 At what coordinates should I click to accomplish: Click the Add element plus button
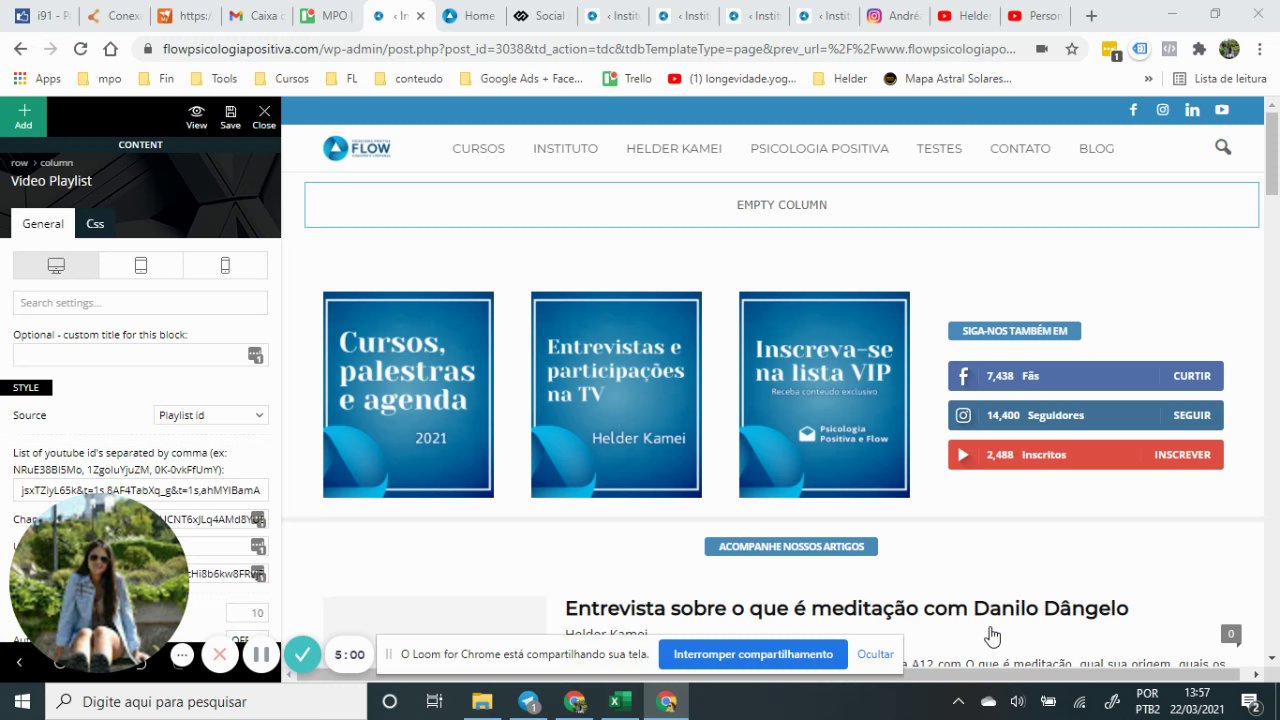(23, 116)
